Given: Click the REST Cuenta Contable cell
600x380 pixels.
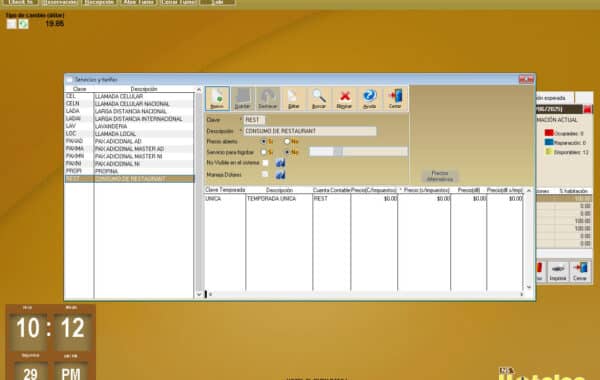Looking at the screenshot, I should pyautogui.click(x=331, y=199).
